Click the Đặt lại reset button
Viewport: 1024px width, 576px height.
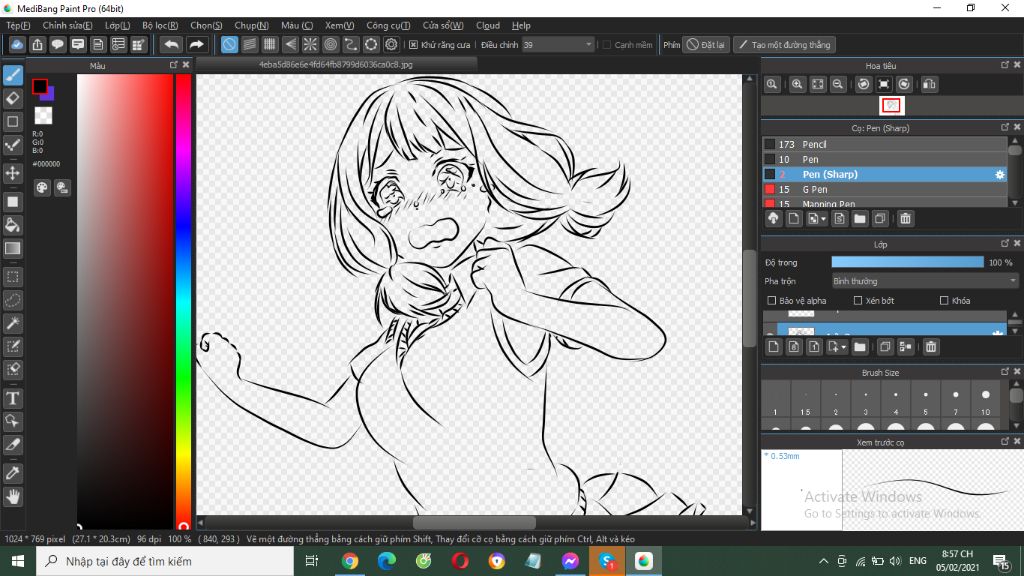[706, 44]
